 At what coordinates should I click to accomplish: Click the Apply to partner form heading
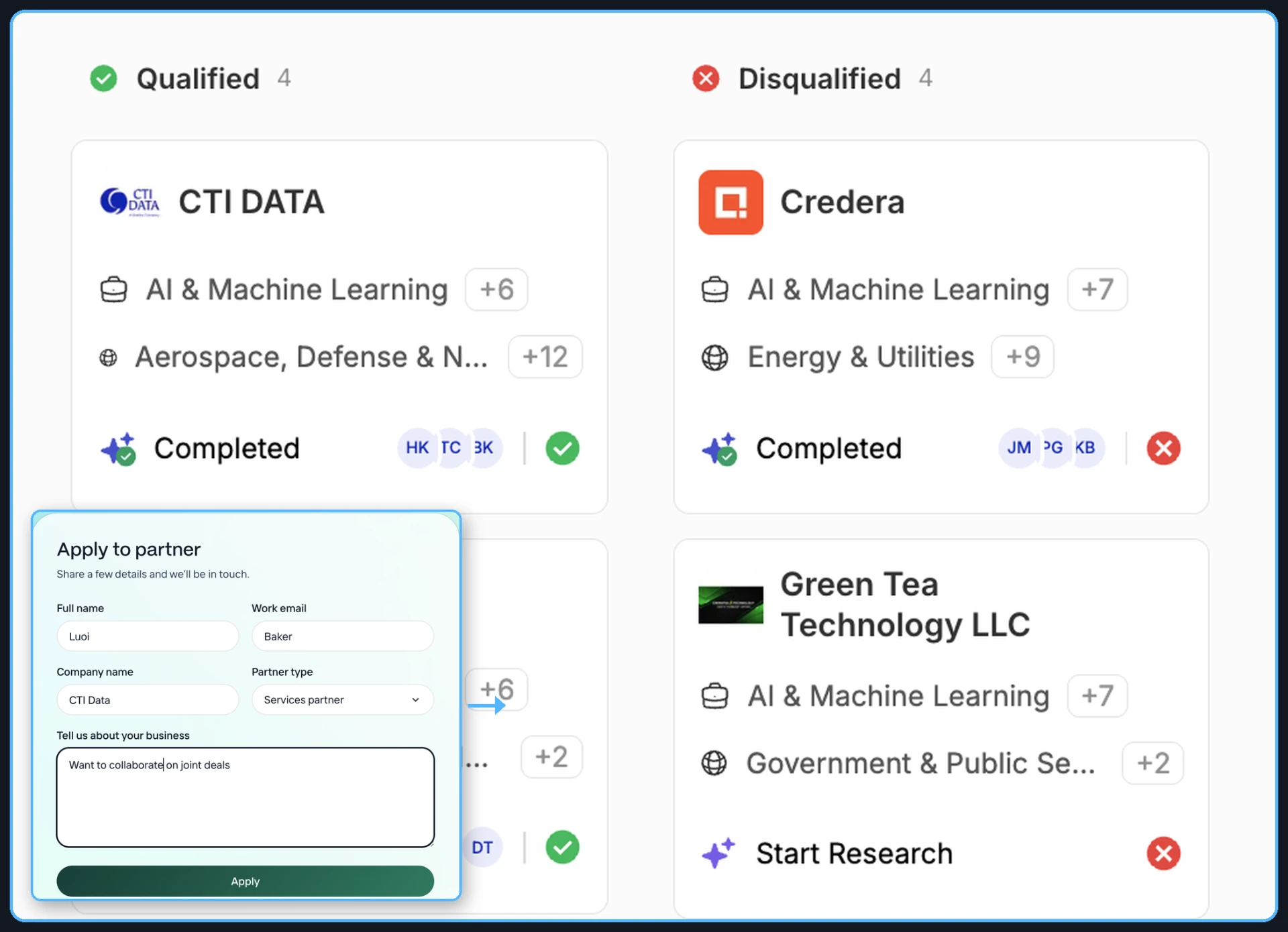point(129,549)
